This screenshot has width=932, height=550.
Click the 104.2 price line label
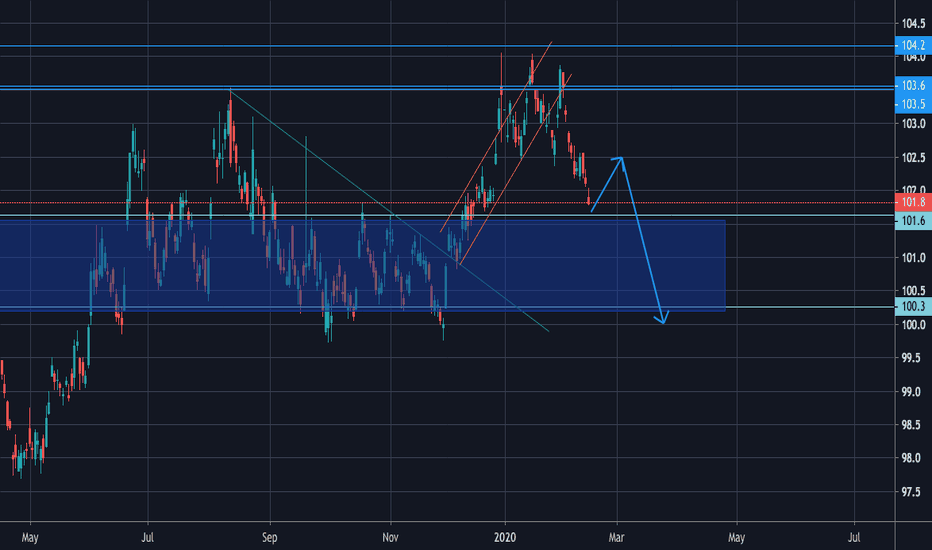click(x=913, y=45)
